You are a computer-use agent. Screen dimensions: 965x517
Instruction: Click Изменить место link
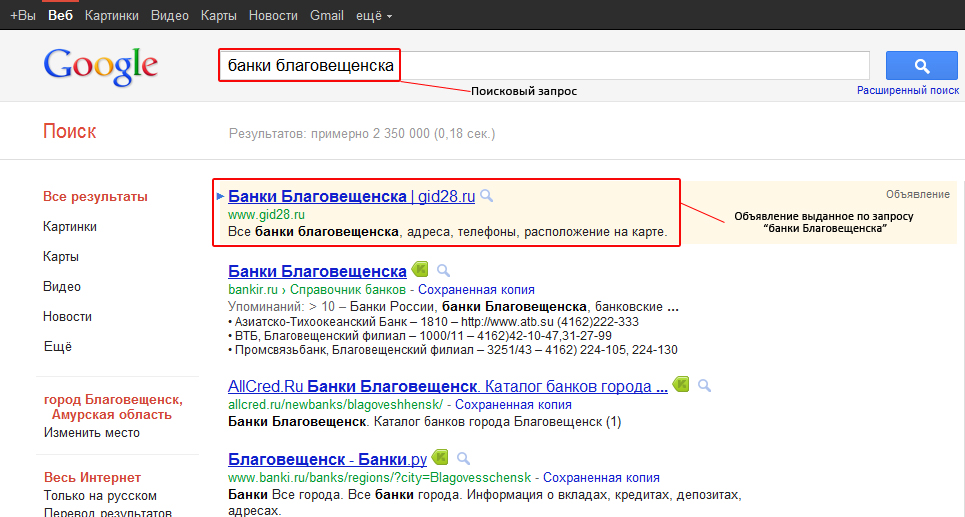[92, 433]
